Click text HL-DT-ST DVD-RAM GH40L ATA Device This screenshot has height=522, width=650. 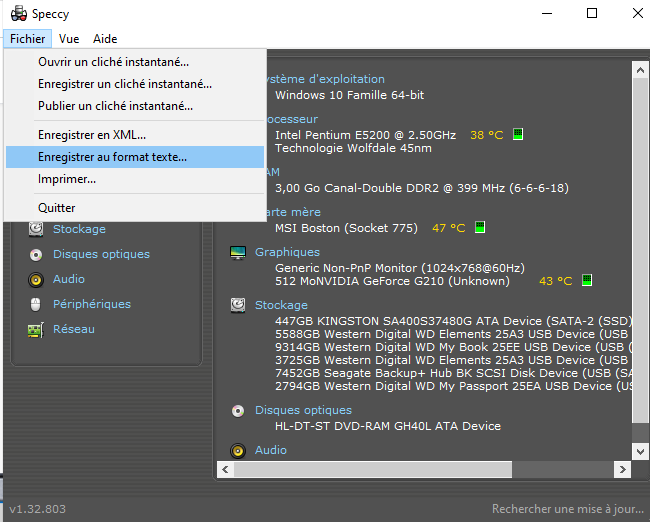tap(388, 426)
